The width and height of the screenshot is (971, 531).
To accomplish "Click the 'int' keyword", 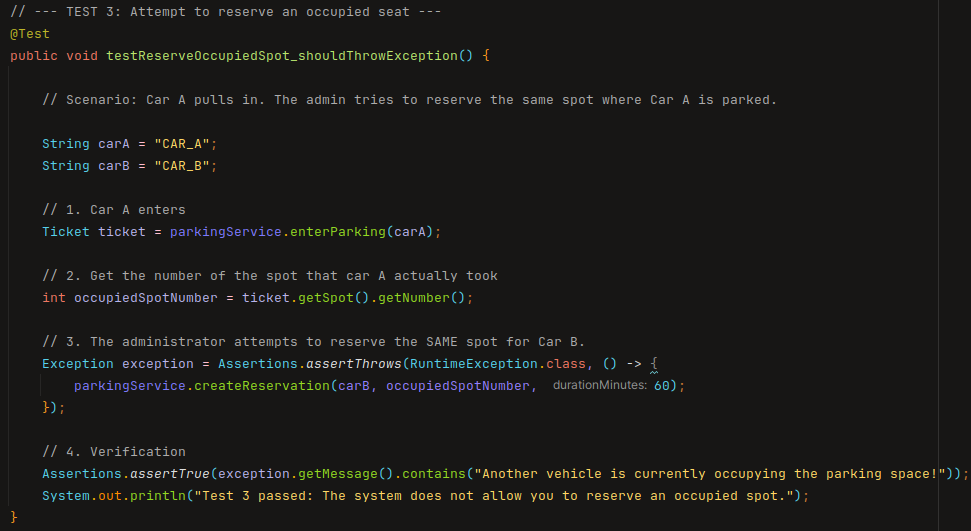I will pyautogui.click(x=54, y=298).
